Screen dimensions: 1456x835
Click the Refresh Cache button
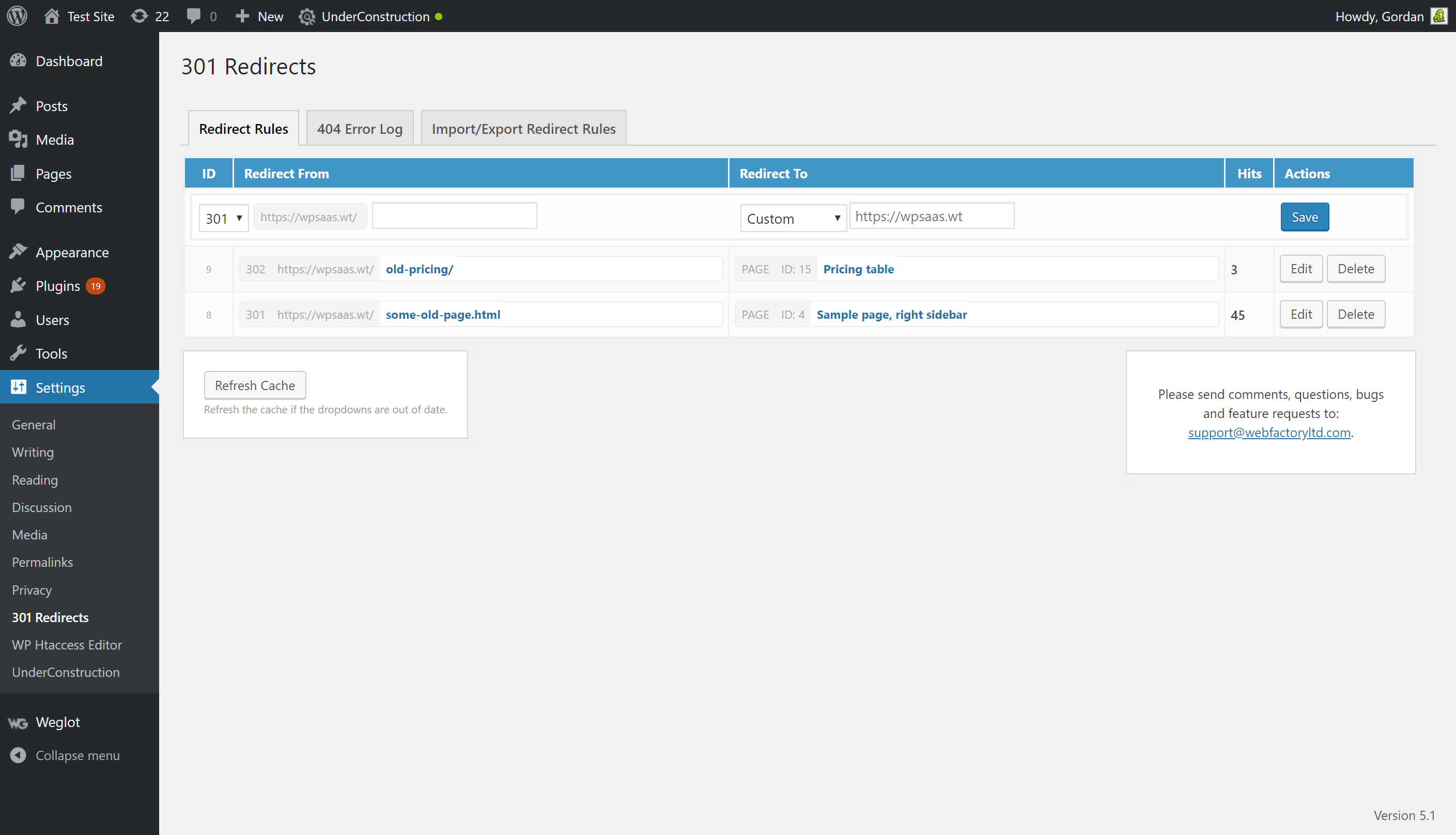pos(254,385)
